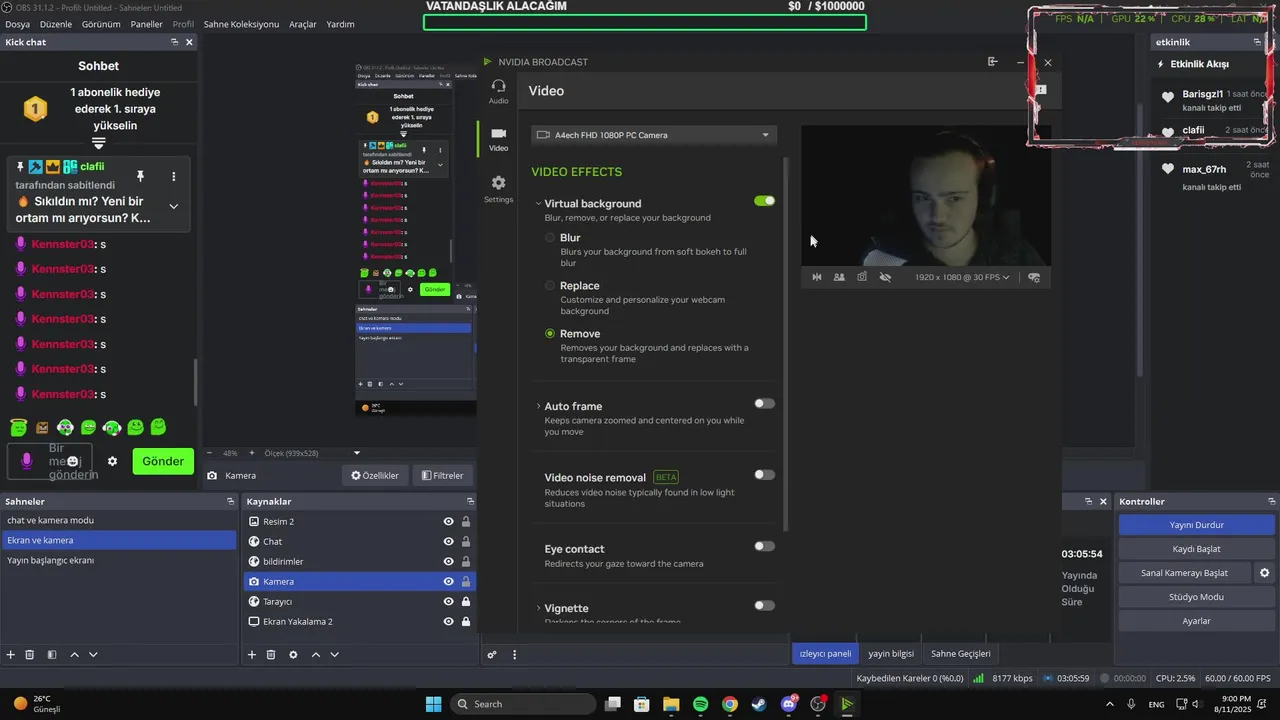Viewport: 1280px width, 720px height.
Task: Take a camera snapshot of the preview
Action: [862, 277]
